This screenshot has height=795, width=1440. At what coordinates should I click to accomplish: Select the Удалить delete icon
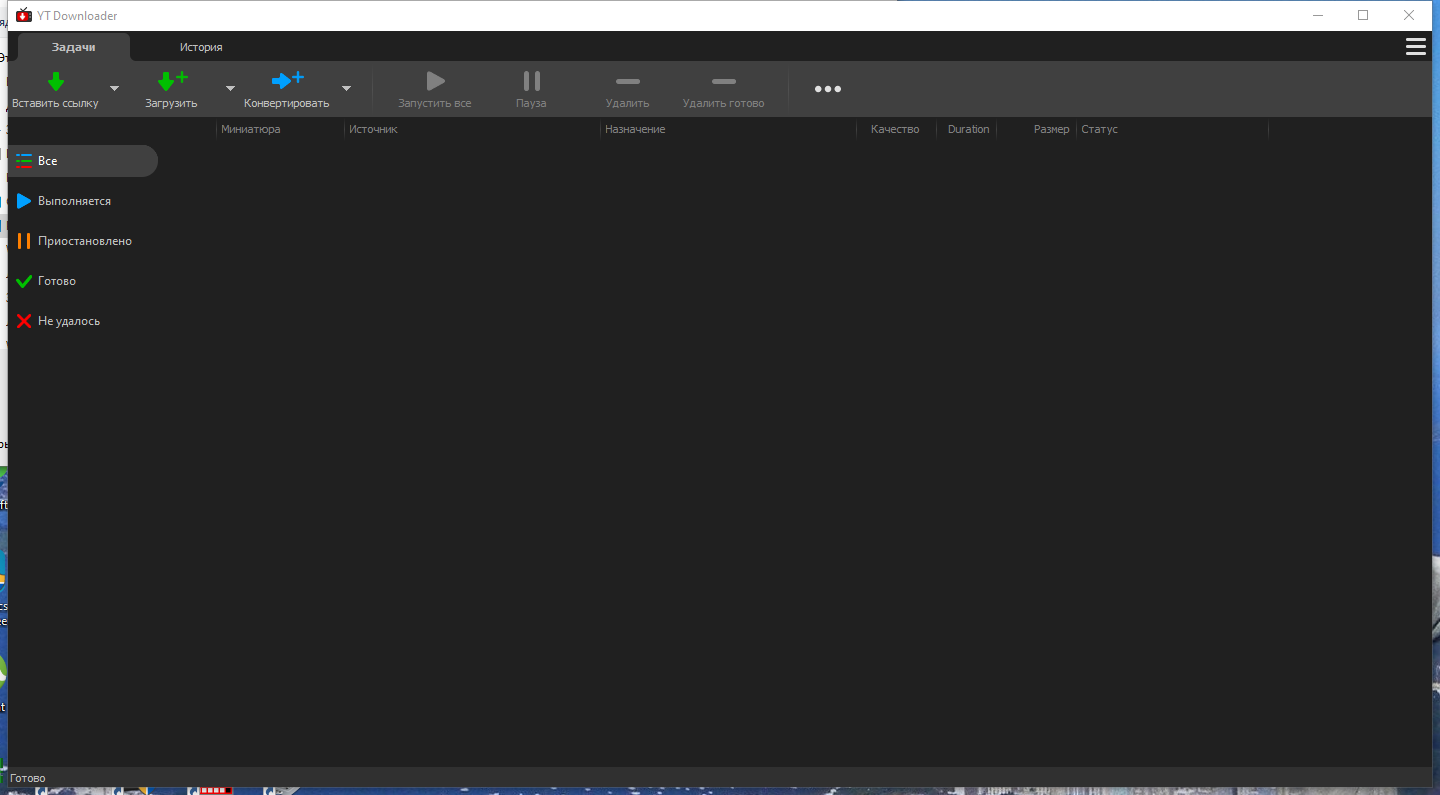click(x=627, y=81)
